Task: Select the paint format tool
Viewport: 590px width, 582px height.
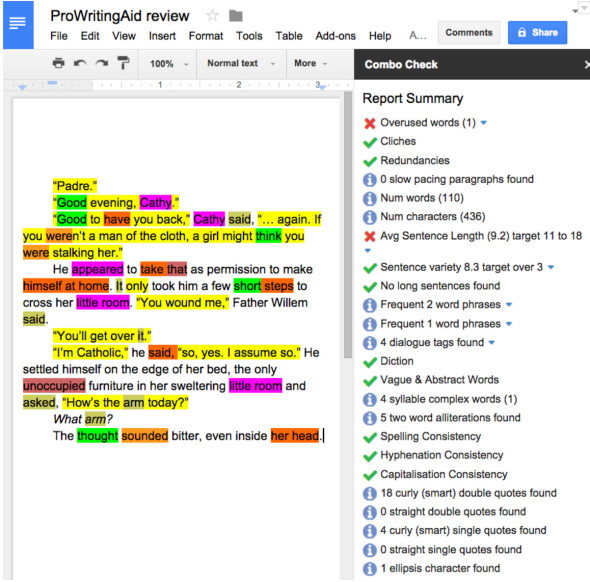Action: (123, 63)
